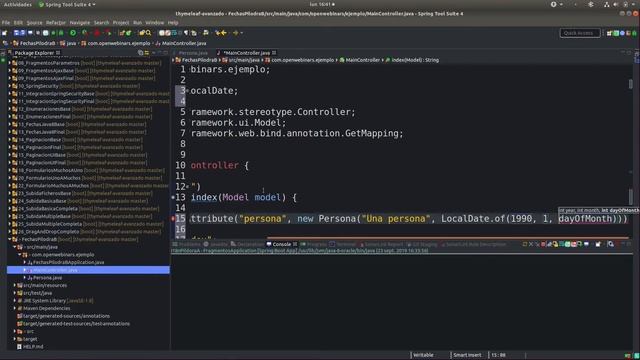Expand src/test/java folder
This screenshot has height=360, width=640.
[x=15, y=293]
